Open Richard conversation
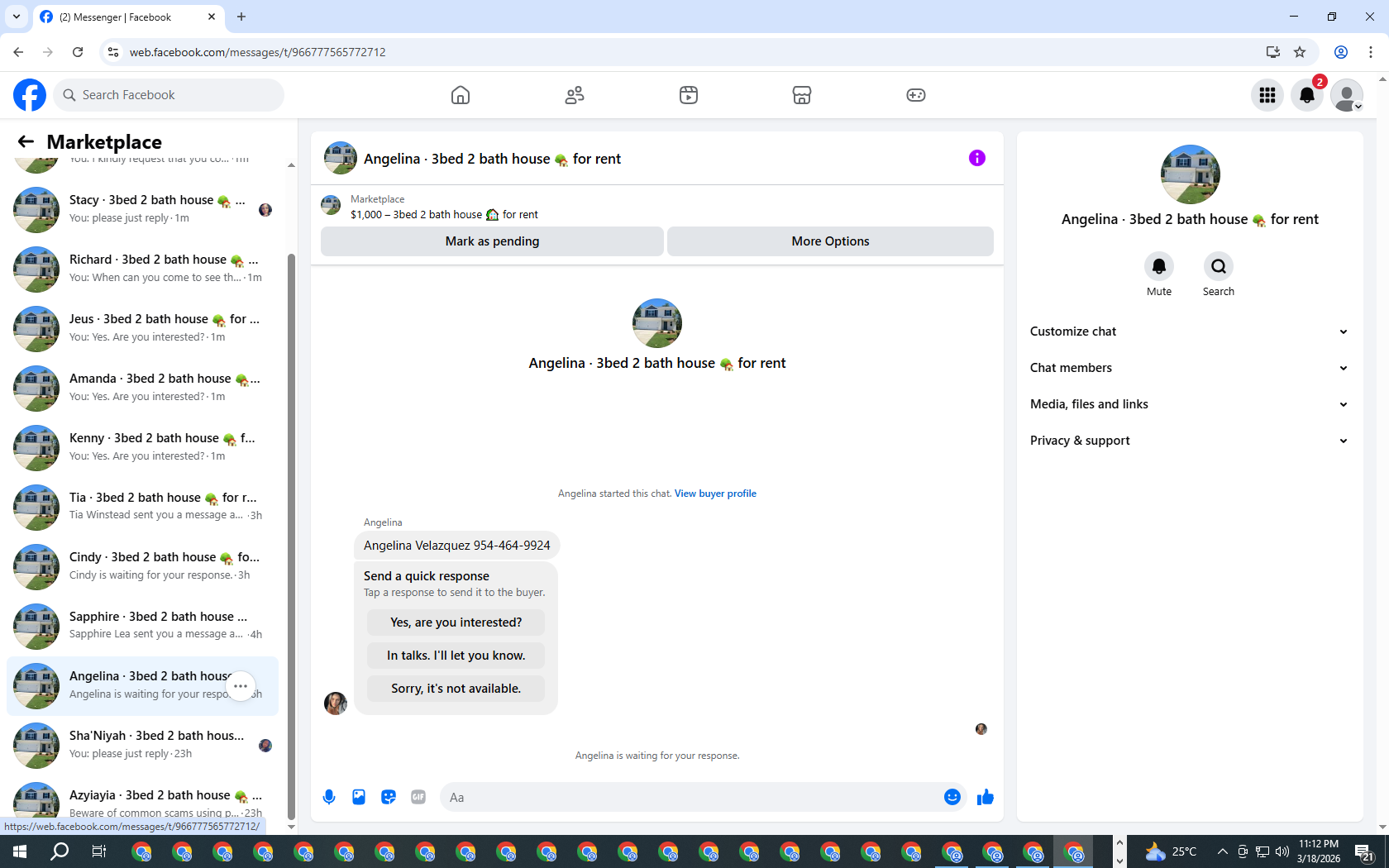This screenshot has width=1389, height=868. (x=142, y=269)
